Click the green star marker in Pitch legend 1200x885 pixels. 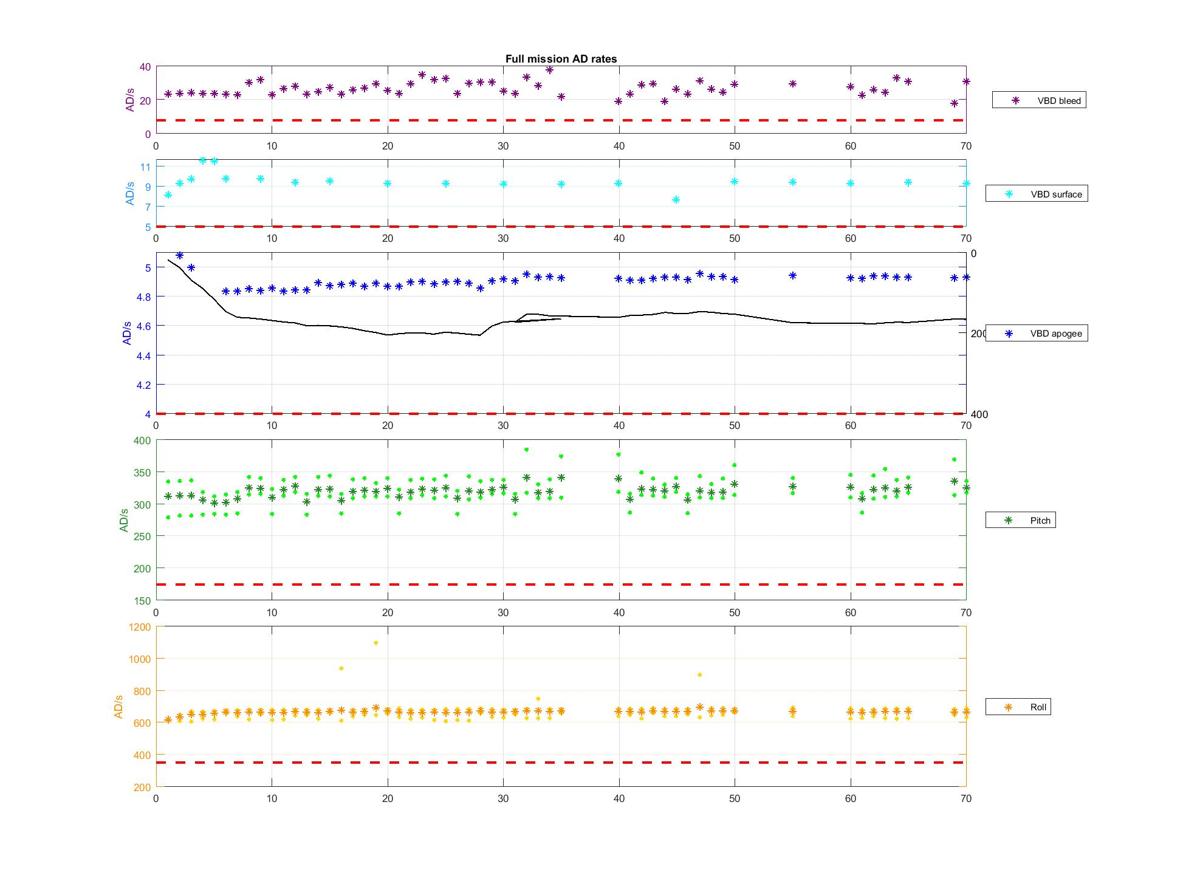tap(1008, 520)
